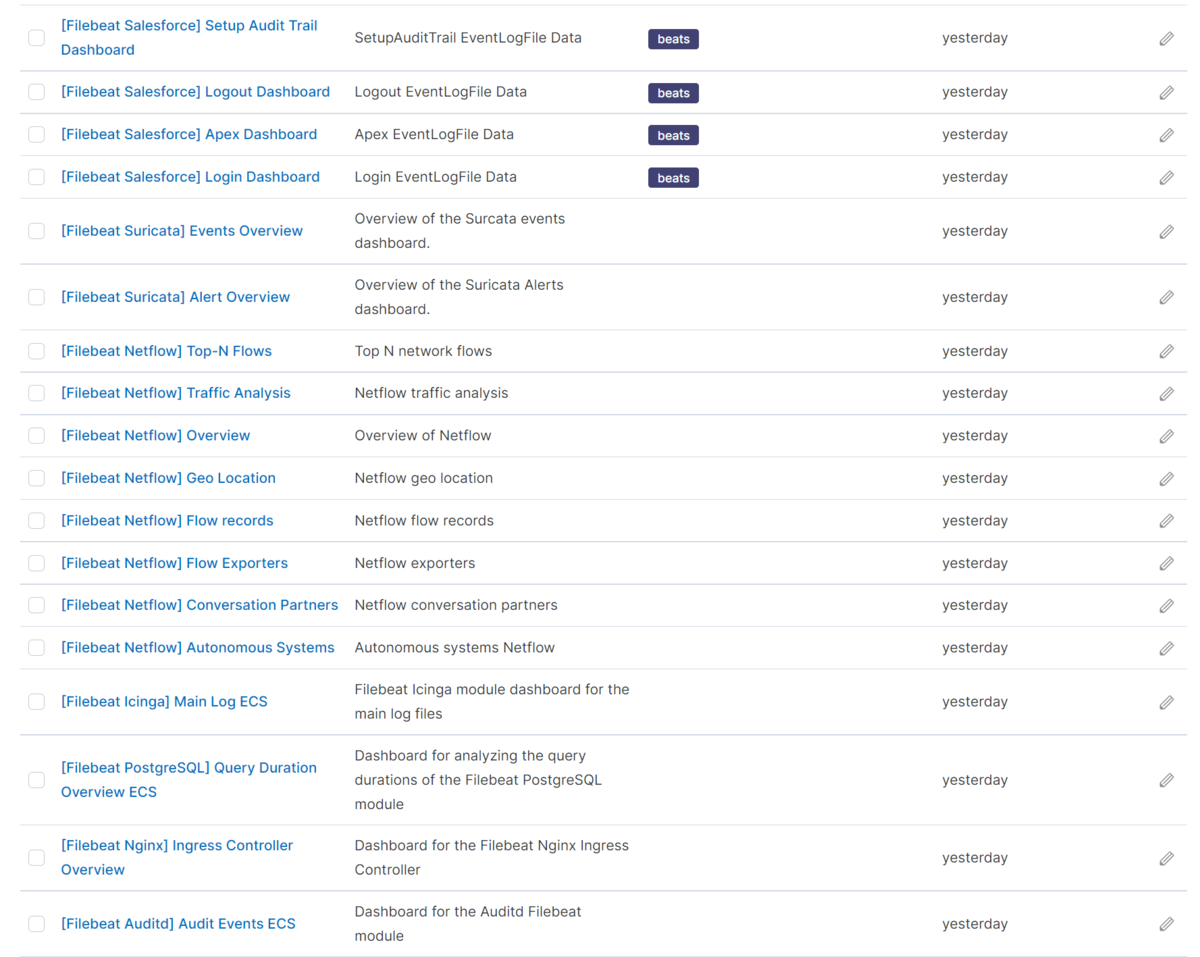Edit Netflow Traffic Analysis via pencil icon
The width and height of the screenshot is (1200, 957).
click(x=1166, y=394)
